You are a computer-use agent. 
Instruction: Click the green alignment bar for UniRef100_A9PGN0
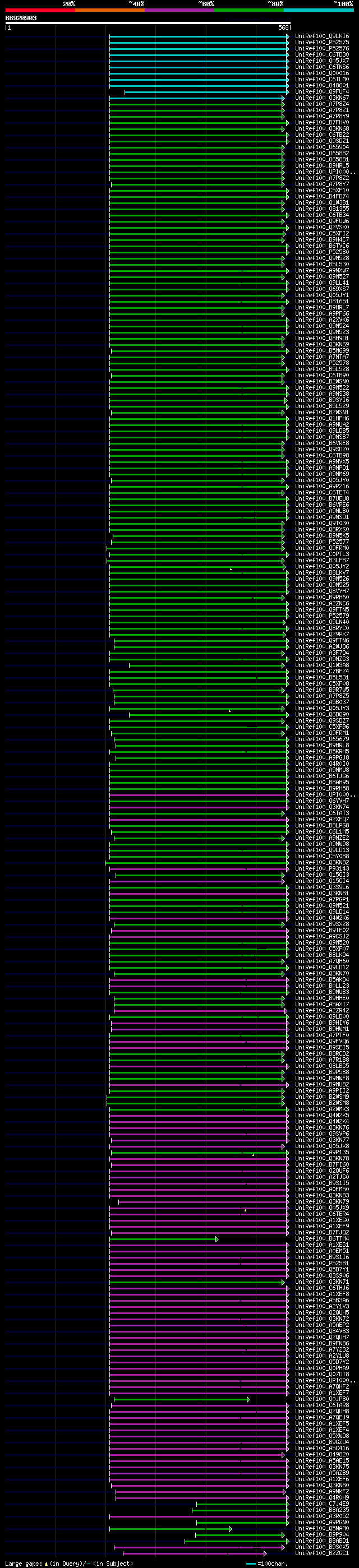tap(242, 1523)
